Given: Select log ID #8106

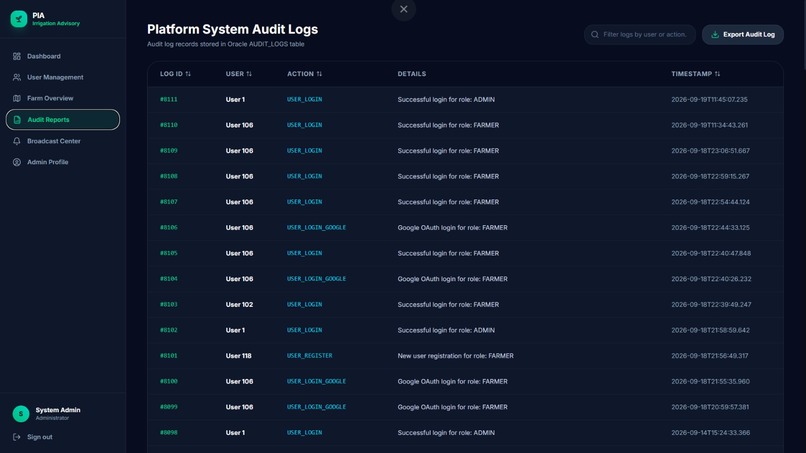Looking at the screenshot, I should [169, 227].
